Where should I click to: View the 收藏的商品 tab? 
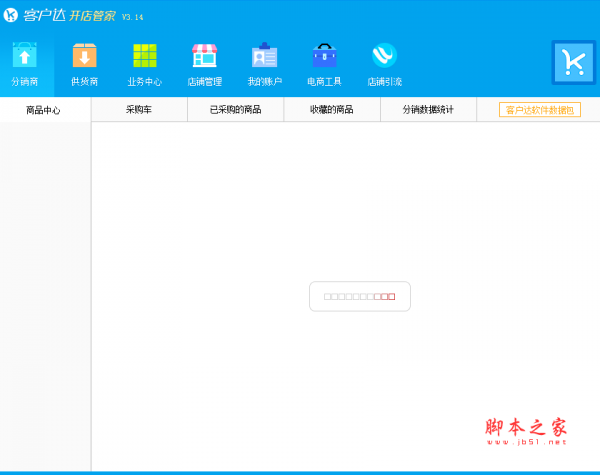coord(332,110)
